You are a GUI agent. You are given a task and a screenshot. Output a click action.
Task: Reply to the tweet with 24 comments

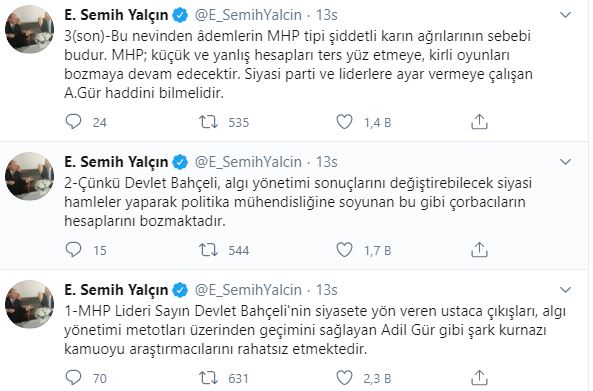point(73,122)
